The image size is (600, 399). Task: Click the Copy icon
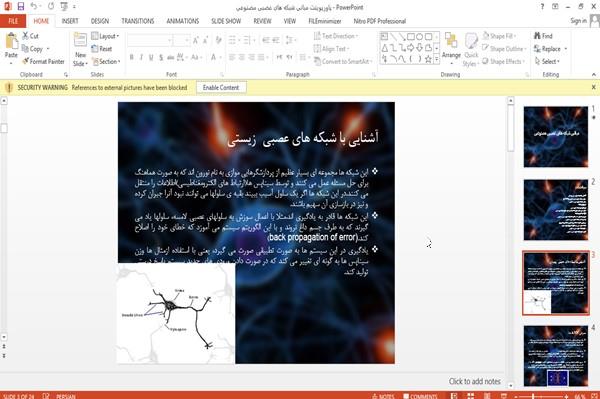[x=25, y=49]
